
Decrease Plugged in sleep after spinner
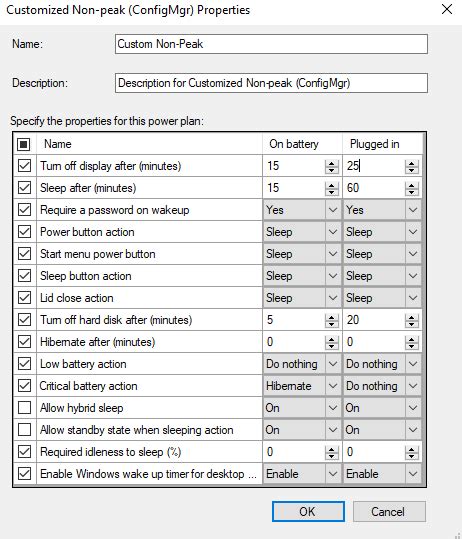(x=411, y=192)
